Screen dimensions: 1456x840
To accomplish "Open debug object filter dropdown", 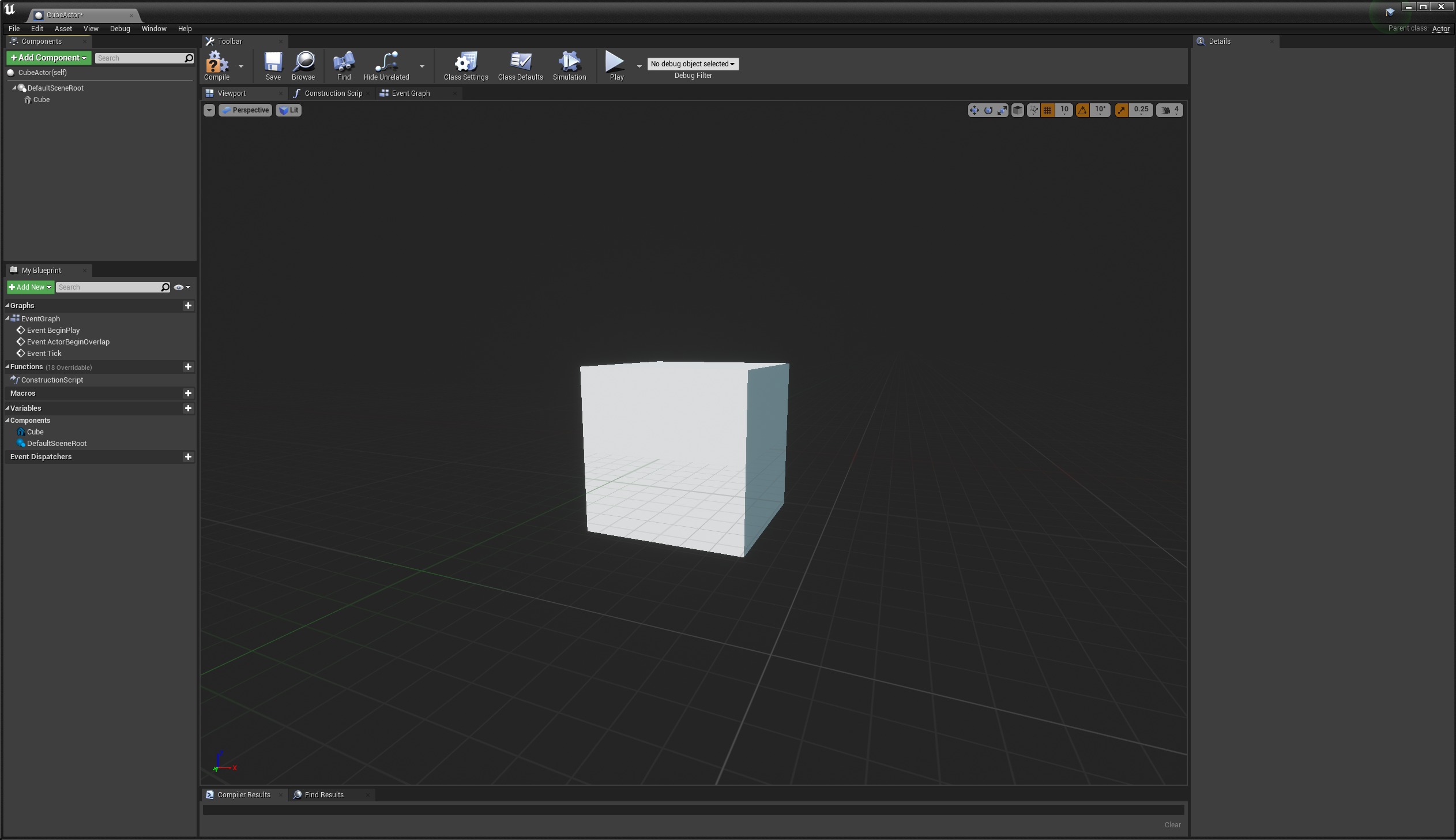I will click(x=693, y=64).
